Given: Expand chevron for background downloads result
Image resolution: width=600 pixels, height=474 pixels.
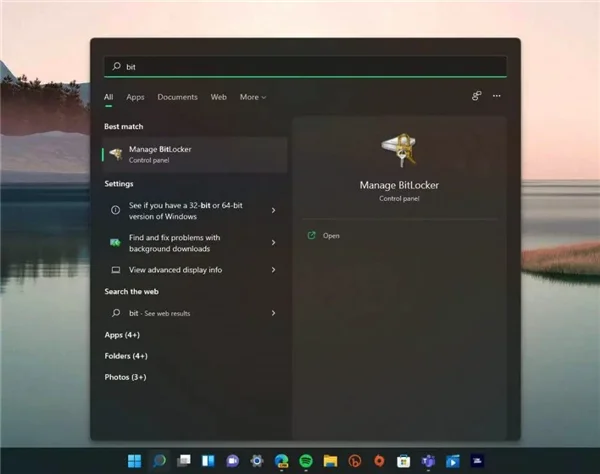Looking at the screenshot, I should point(273,243).
